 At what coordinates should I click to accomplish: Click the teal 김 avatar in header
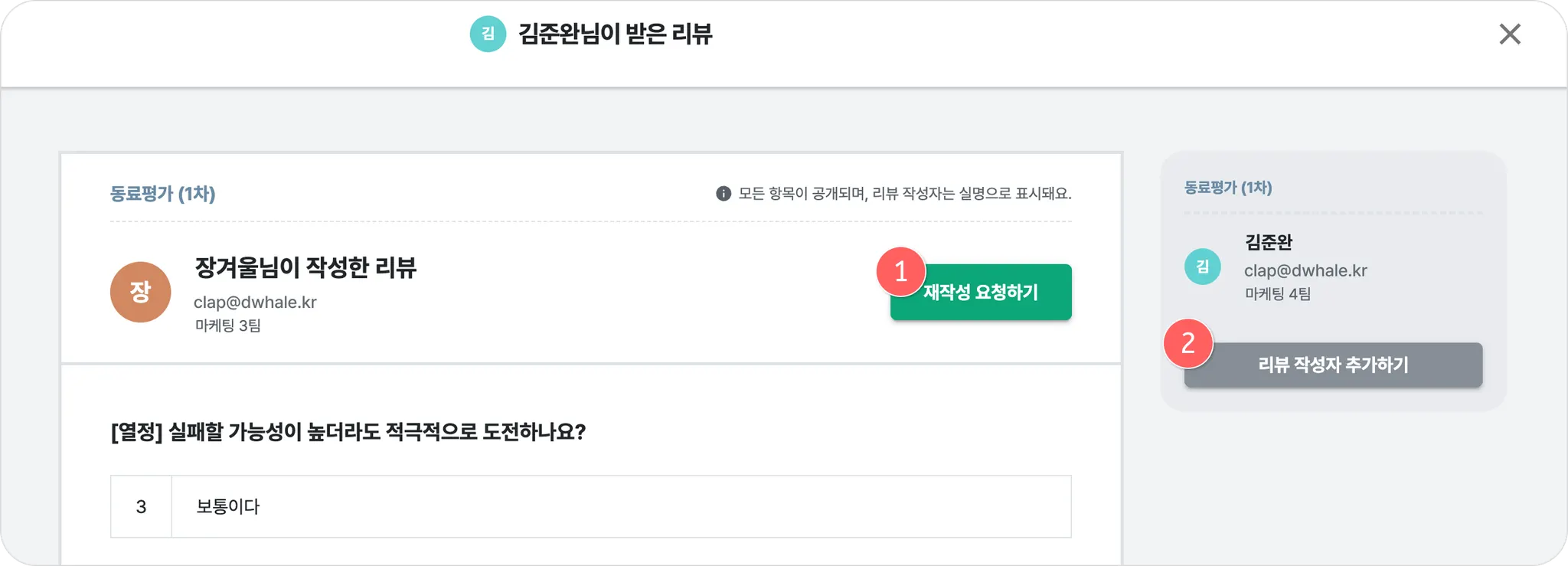(x=488, y=34)
